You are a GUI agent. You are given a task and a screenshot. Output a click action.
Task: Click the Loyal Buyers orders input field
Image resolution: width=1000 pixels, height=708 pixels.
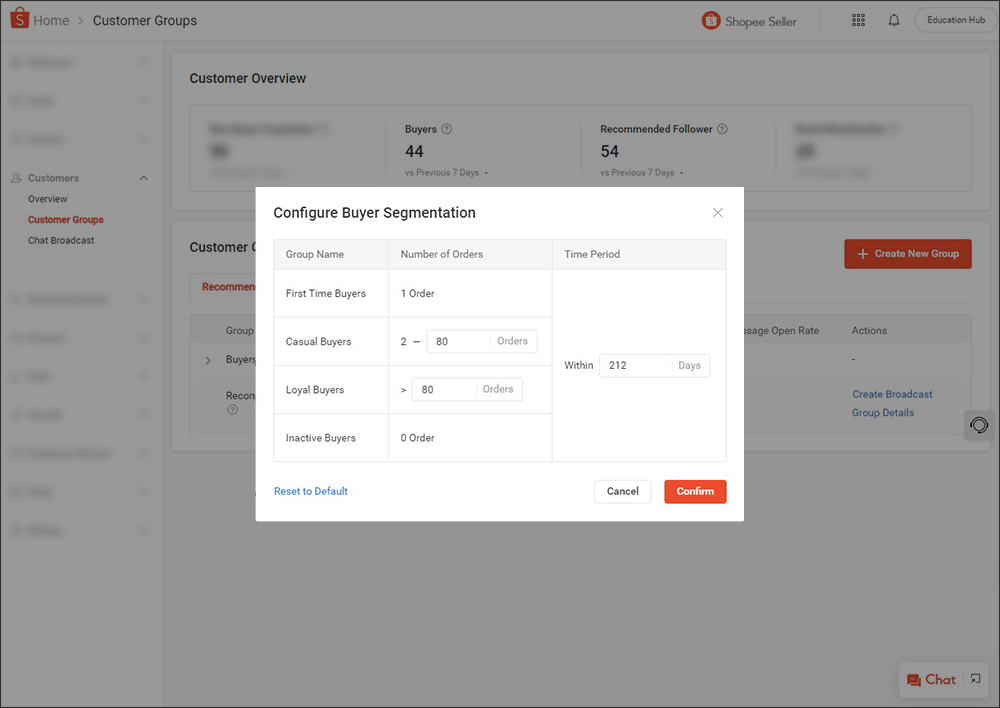click(x=444, y=389)
